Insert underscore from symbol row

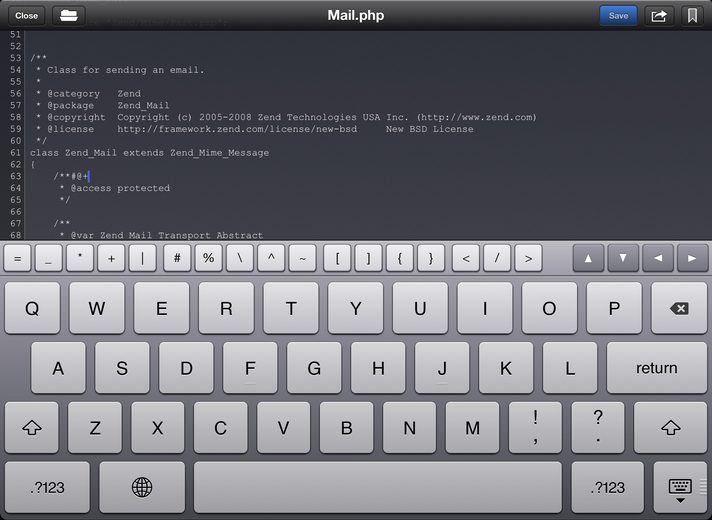[49, 258]
